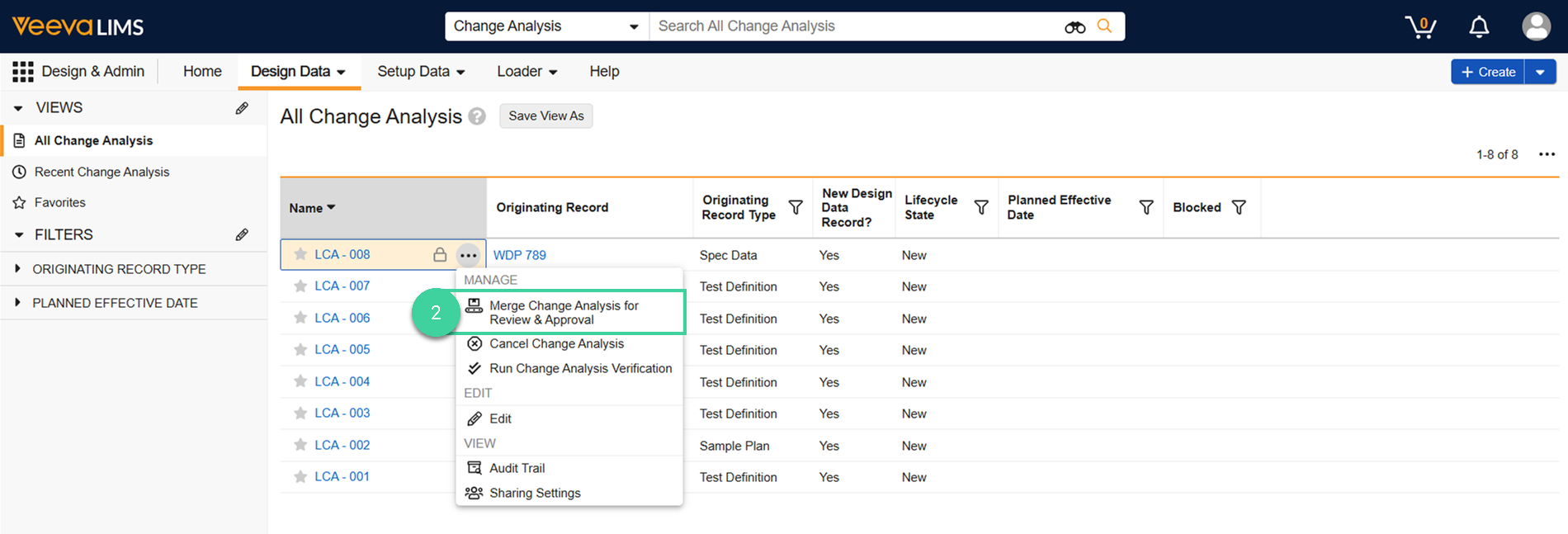Viewport: 1568px width, 534px height.
Task: Choose Cancel Change Analysis from menu
Action: [556, 344]
